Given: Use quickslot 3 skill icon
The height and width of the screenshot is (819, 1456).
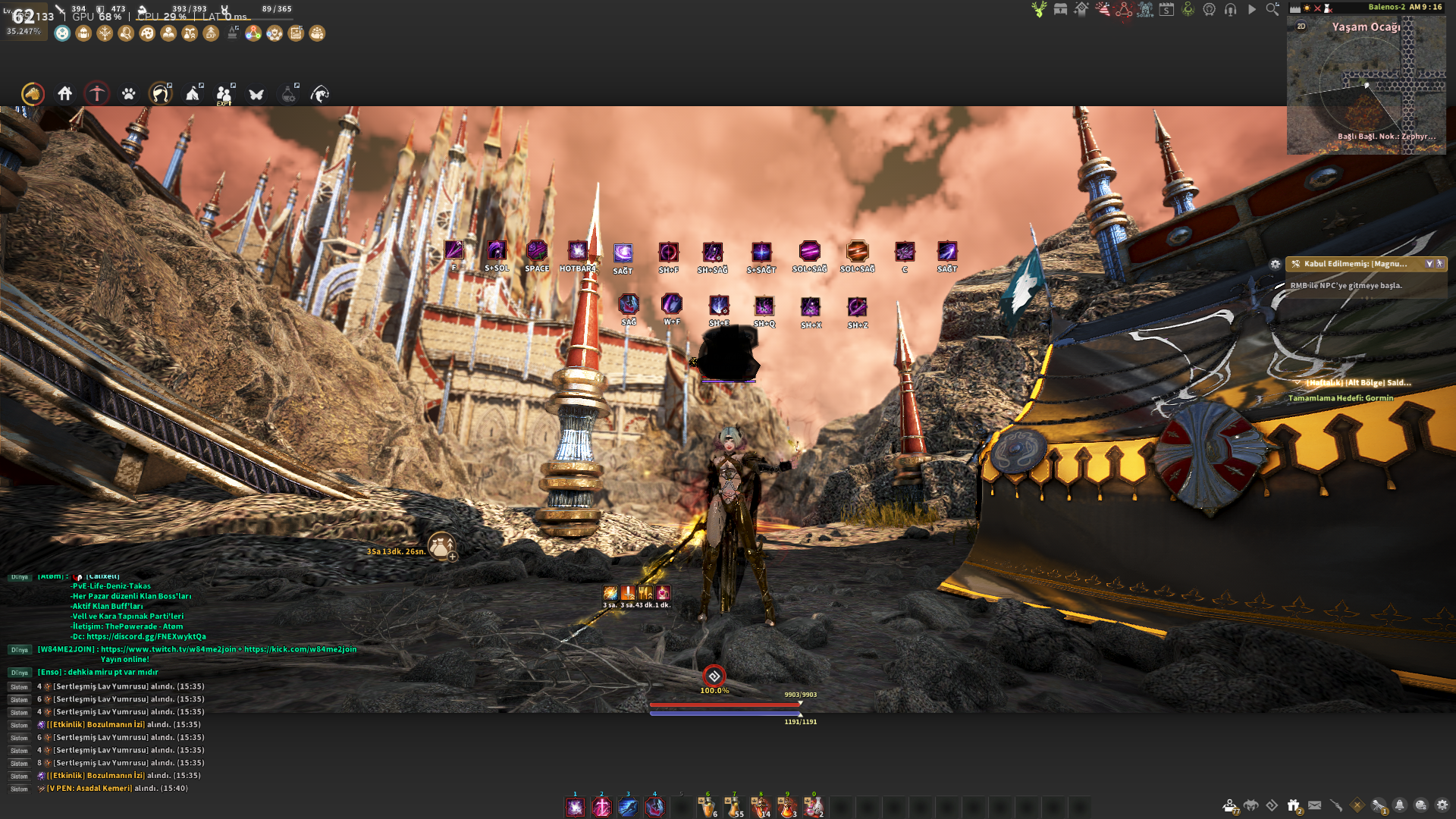Looking at the screenshot, I should tap(629, 807).
